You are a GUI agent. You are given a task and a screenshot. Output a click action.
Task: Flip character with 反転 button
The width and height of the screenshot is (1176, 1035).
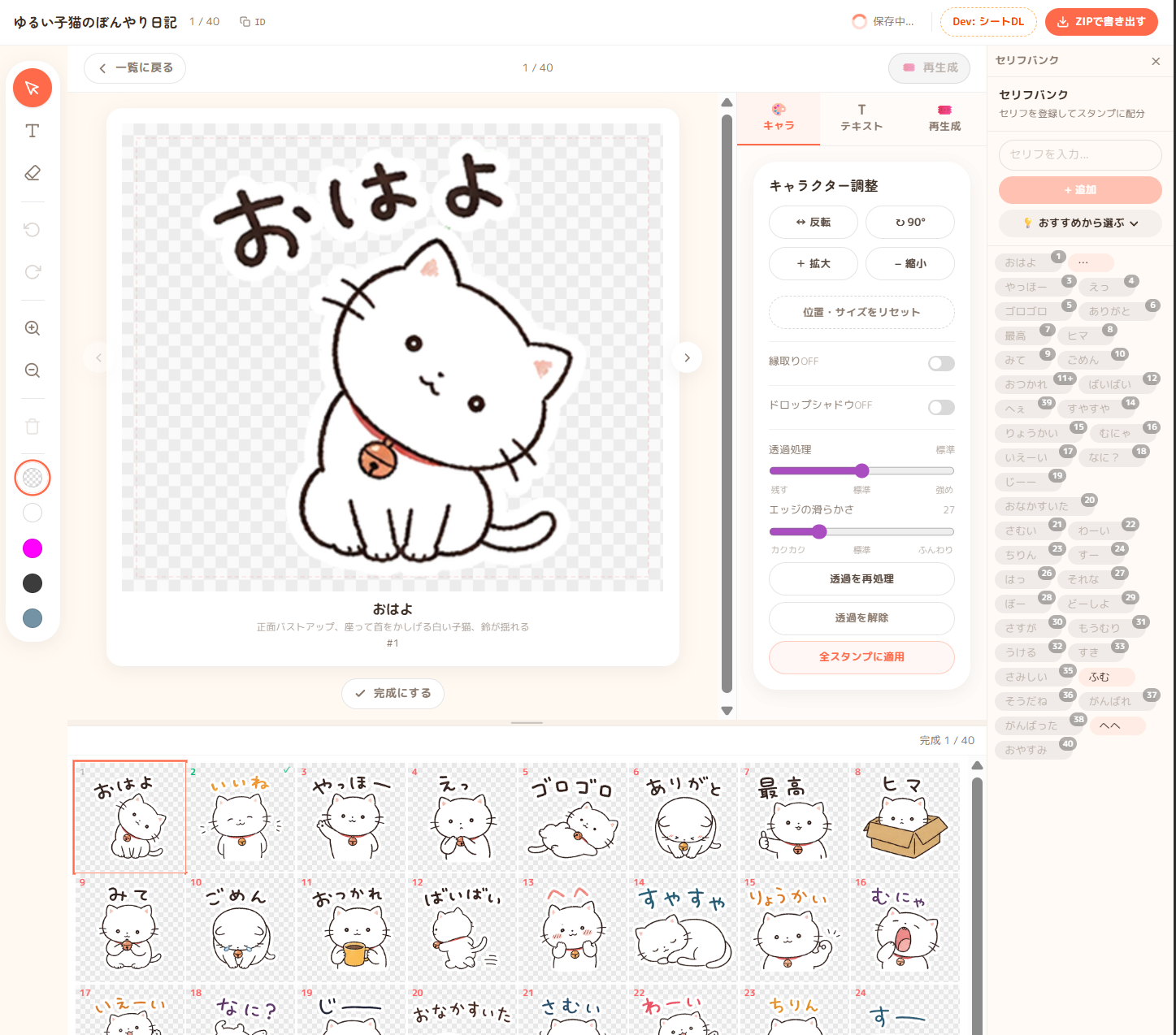813,222
